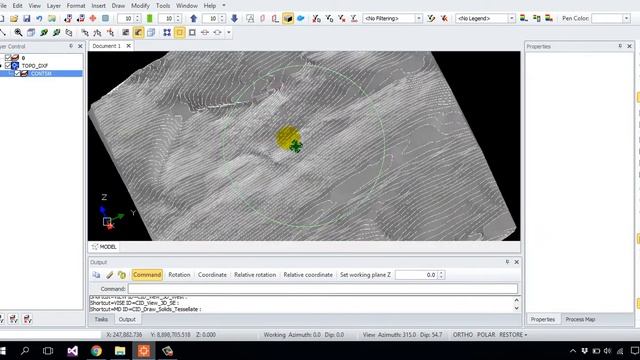The width and height of the screenshot is (640, 360).
Task: Toggle the highlighted black solid box icon
Action: tap(288, 18)
